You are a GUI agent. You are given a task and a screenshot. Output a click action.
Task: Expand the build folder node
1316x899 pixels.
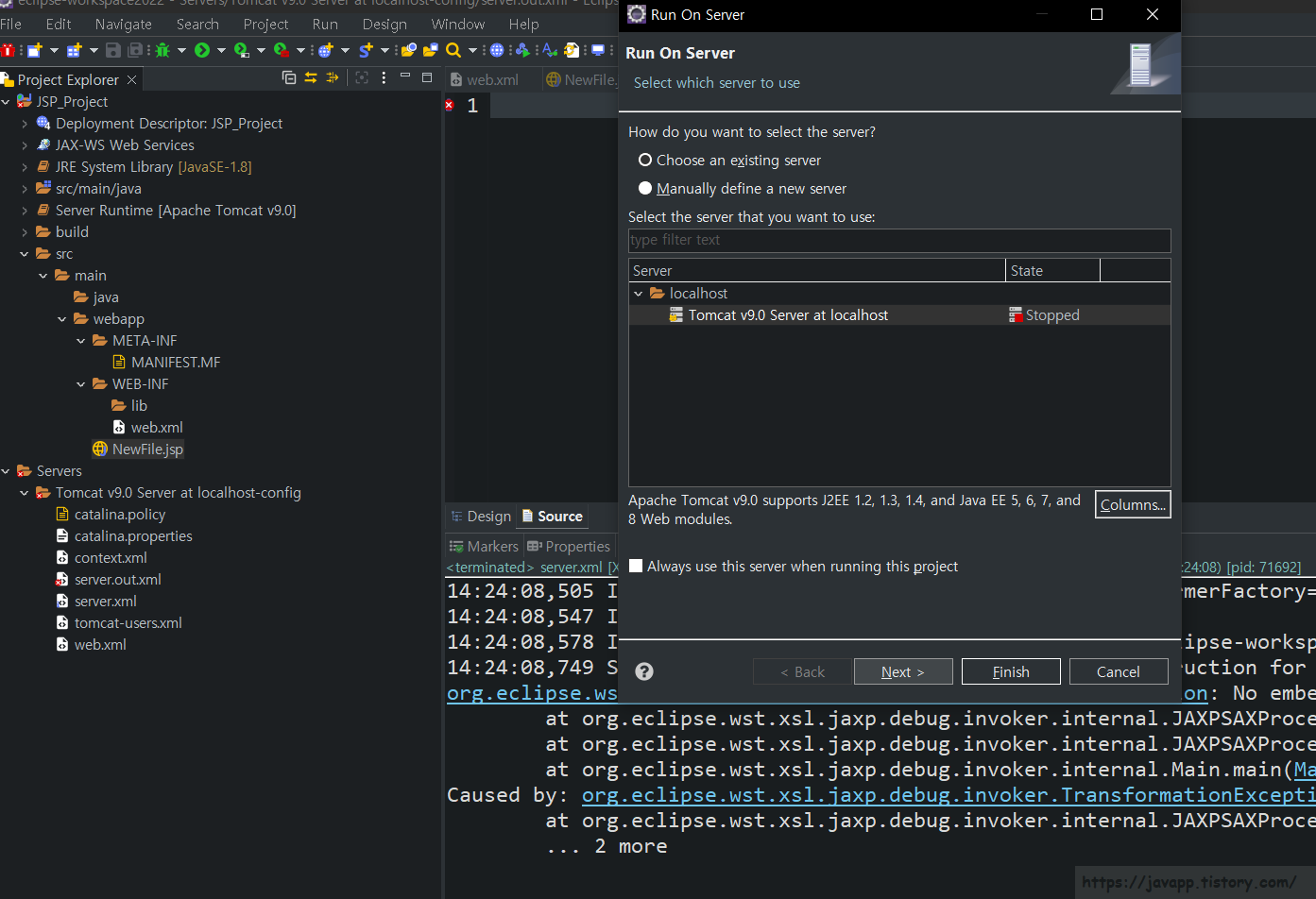(25, 232)
